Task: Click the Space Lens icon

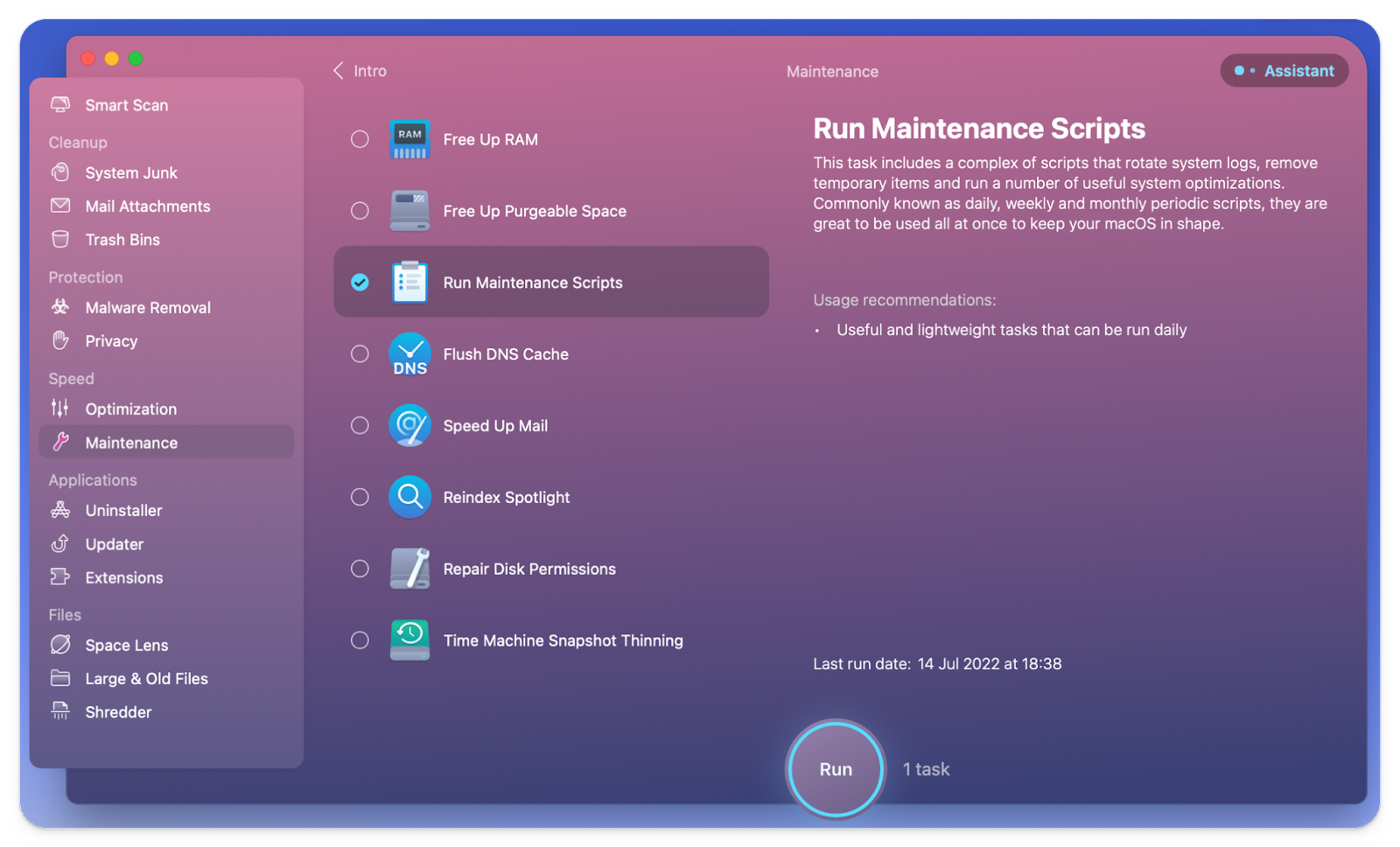Action: tap(60, 645)
